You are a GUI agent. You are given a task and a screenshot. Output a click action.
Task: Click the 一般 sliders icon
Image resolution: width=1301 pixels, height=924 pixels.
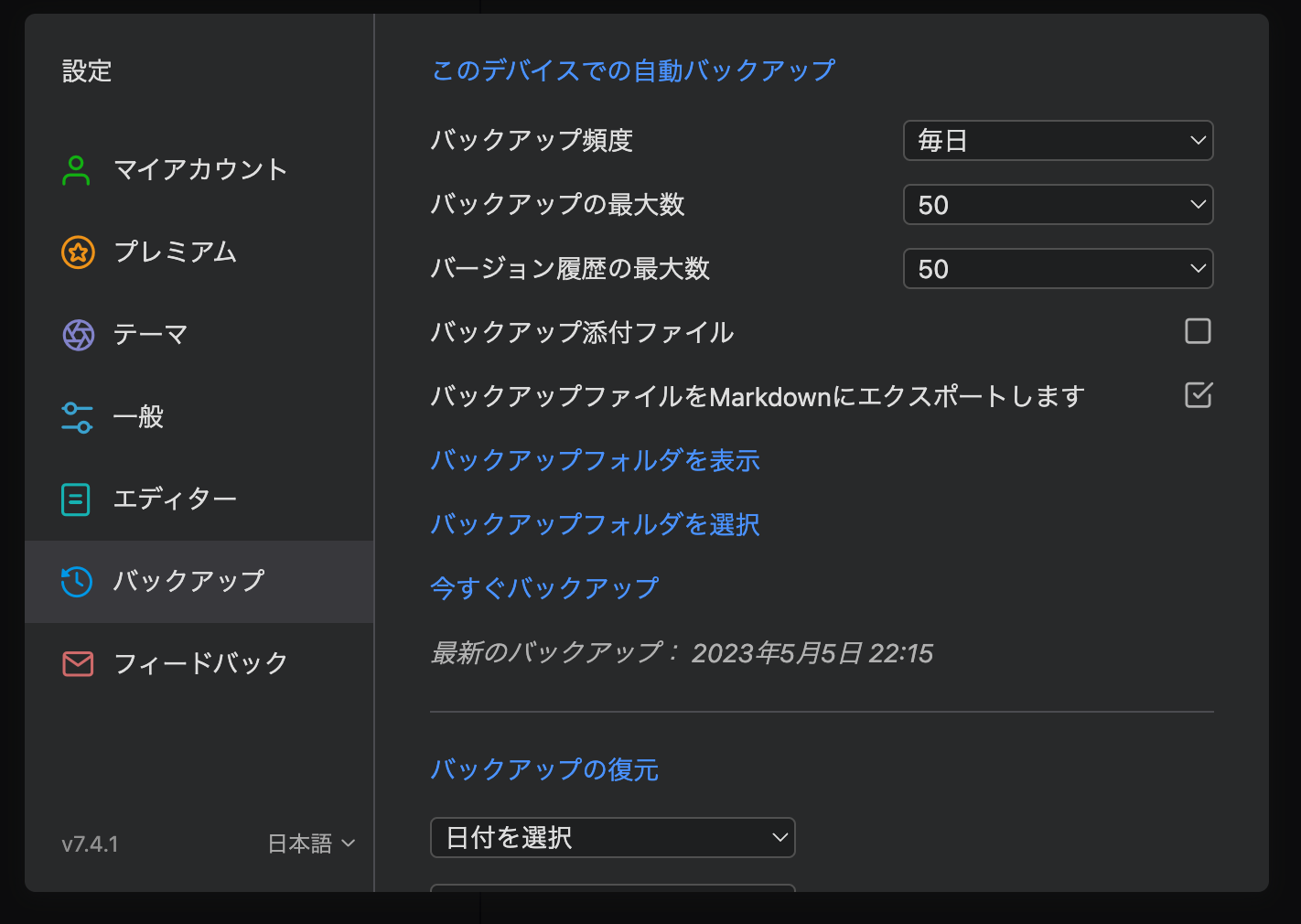[x=78, y=417]
